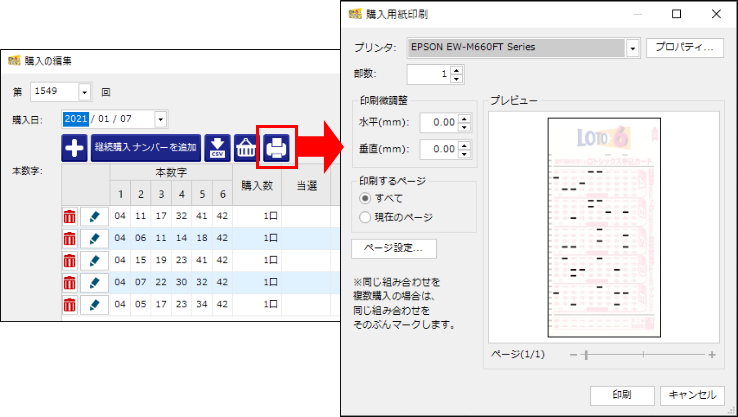This screenshot has width=738, height=417.
Task: Click the CSV download icon
Action: [x=217, y=148]
